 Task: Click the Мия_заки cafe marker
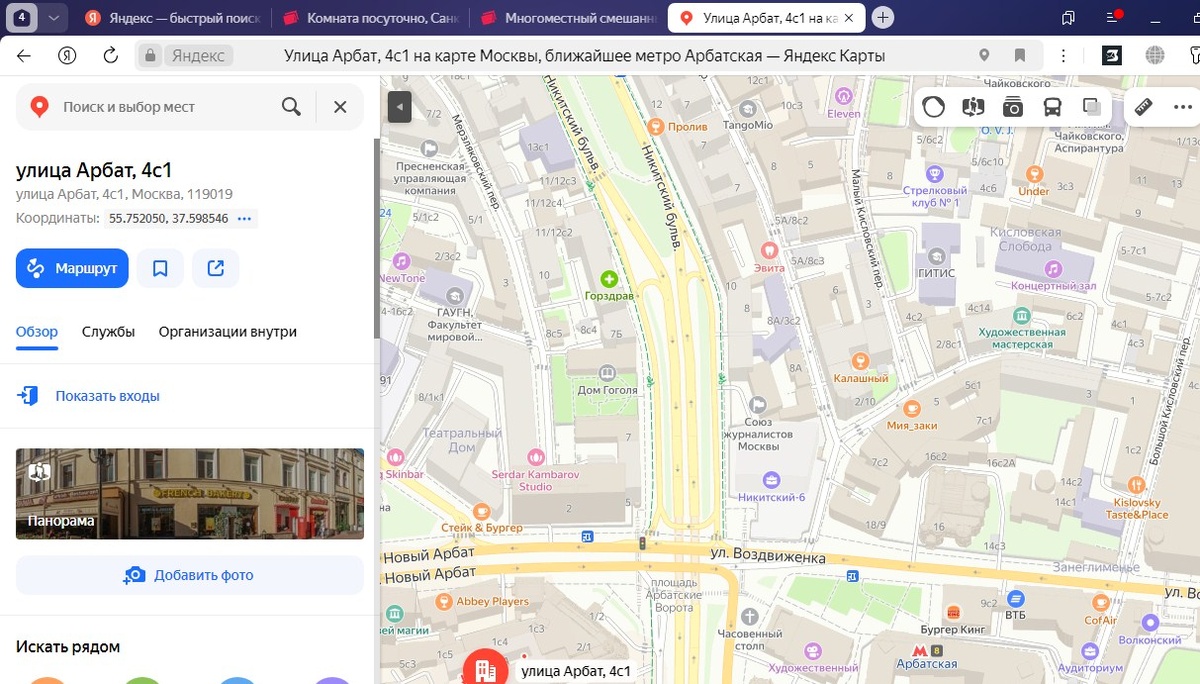911,408
